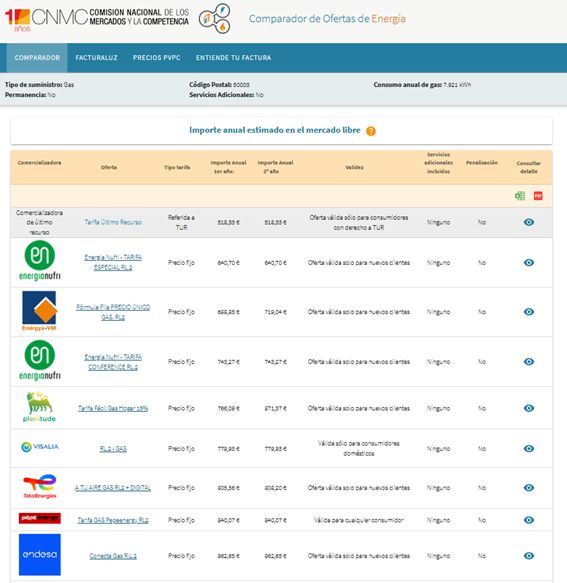The height and width of the screenshot is (583, 567).
Task: Open Tarifa Fácil Gas Hogar offer link
Action: tap(113, 408)
